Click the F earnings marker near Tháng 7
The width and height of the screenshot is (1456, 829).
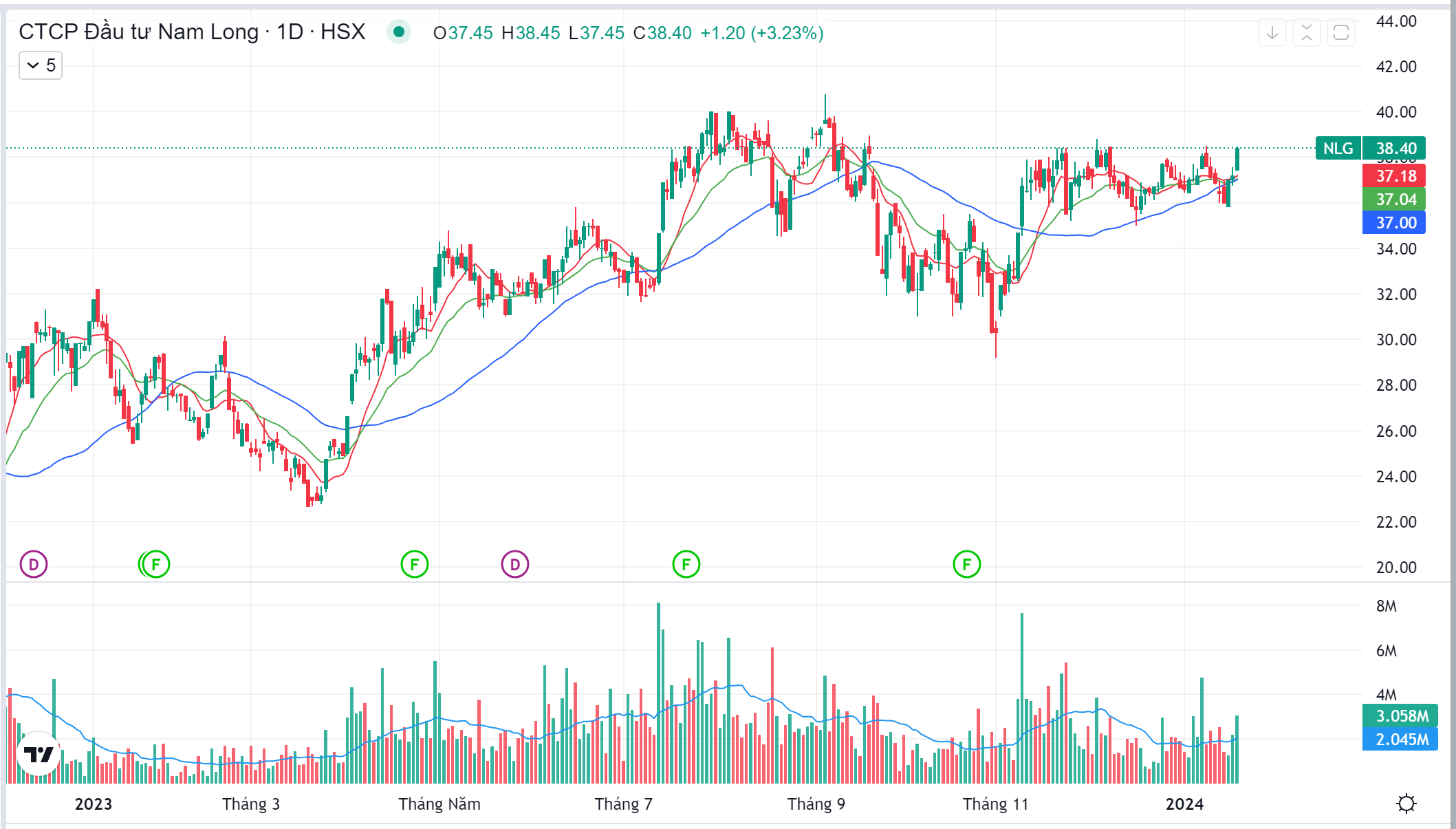coord(686,565)
